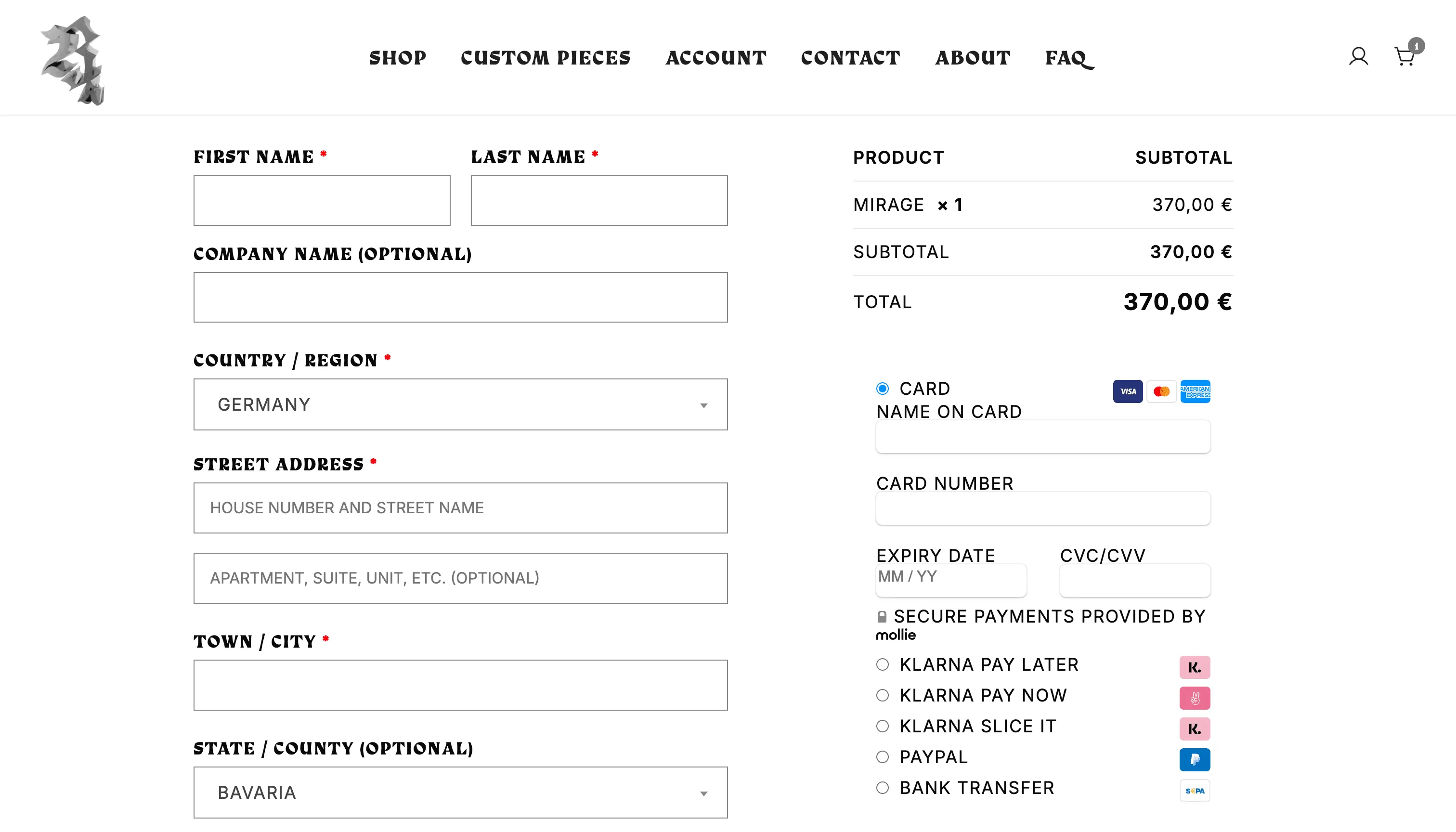Click the site logo in header
This screenshot has height=832, width=1456.
click(73, 60)
